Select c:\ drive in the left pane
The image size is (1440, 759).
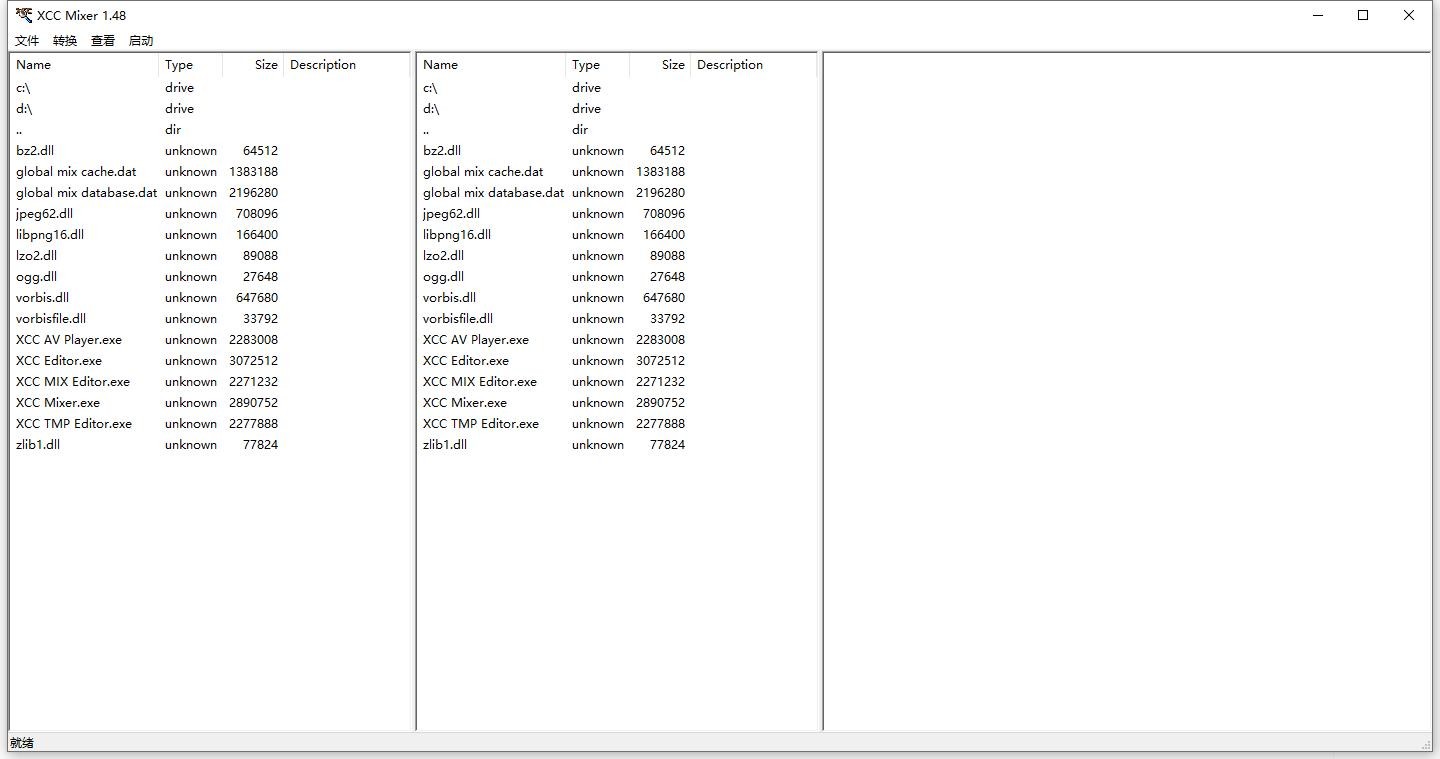[x=23, y=88]
